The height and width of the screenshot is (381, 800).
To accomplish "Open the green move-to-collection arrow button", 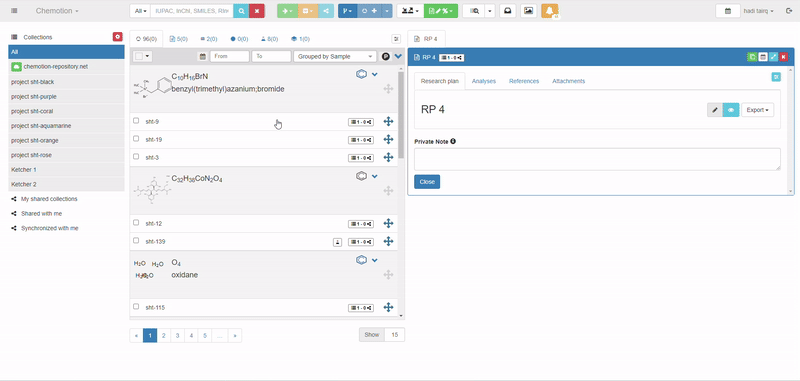I will (x=287, y=11).
